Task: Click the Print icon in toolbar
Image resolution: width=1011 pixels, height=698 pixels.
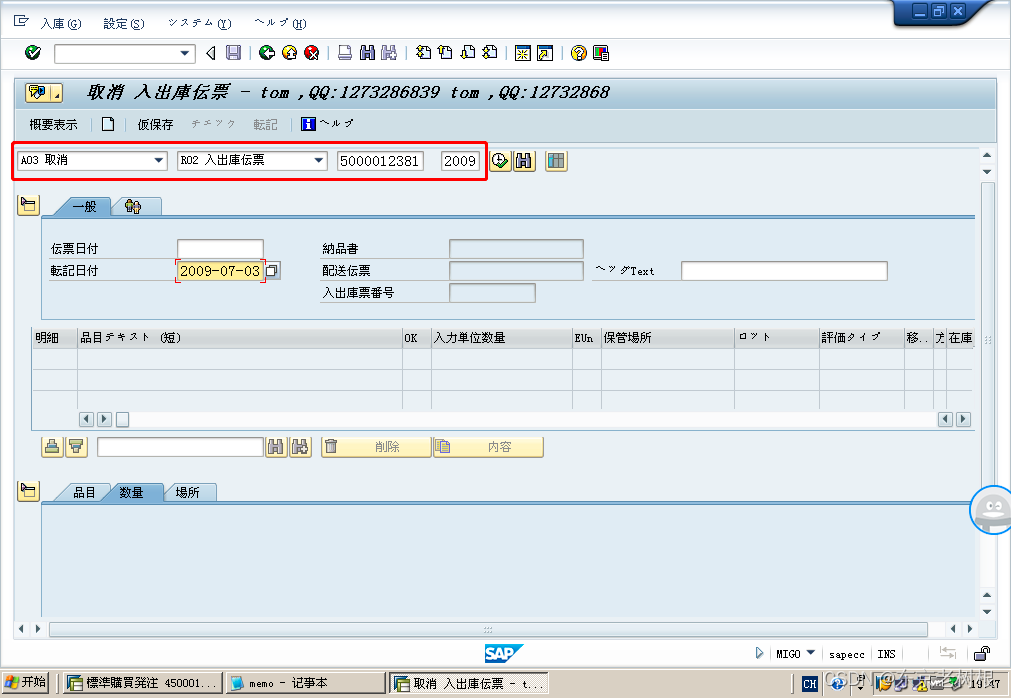Action: coord(344,53)
